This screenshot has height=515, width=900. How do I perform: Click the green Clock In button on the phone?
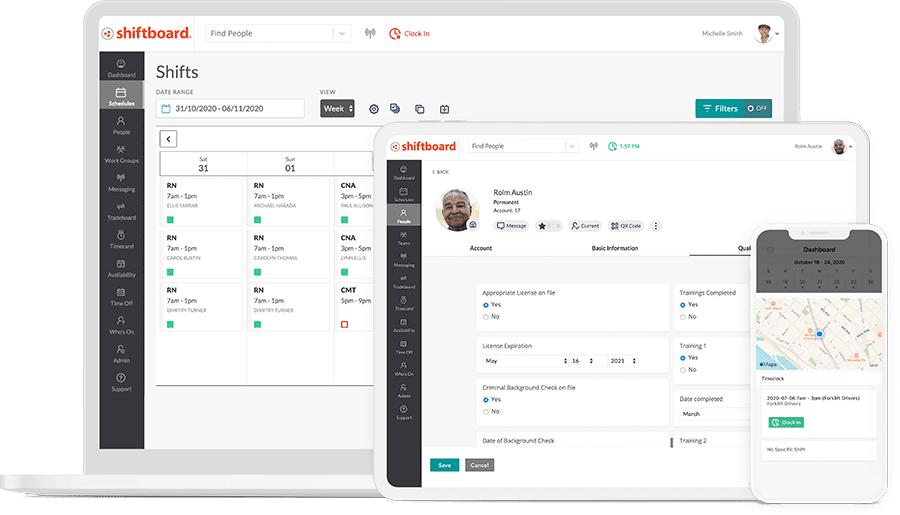786,422
